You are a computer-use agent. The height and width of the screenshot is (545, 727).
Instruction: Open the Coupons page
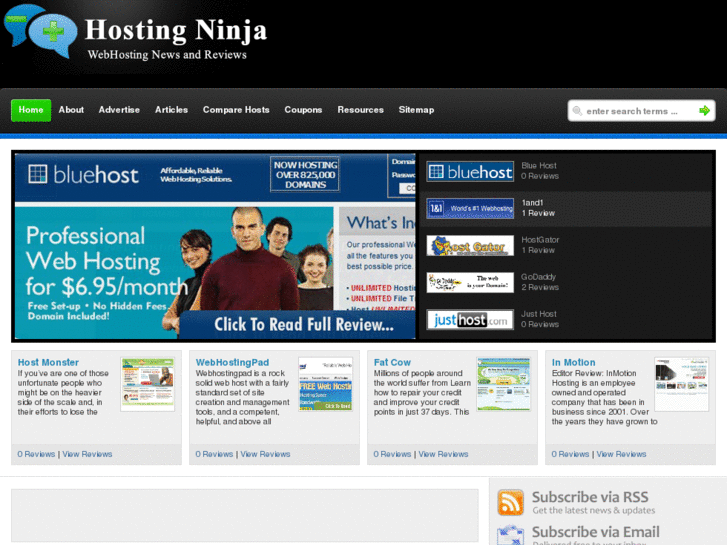tap(303, 110)
